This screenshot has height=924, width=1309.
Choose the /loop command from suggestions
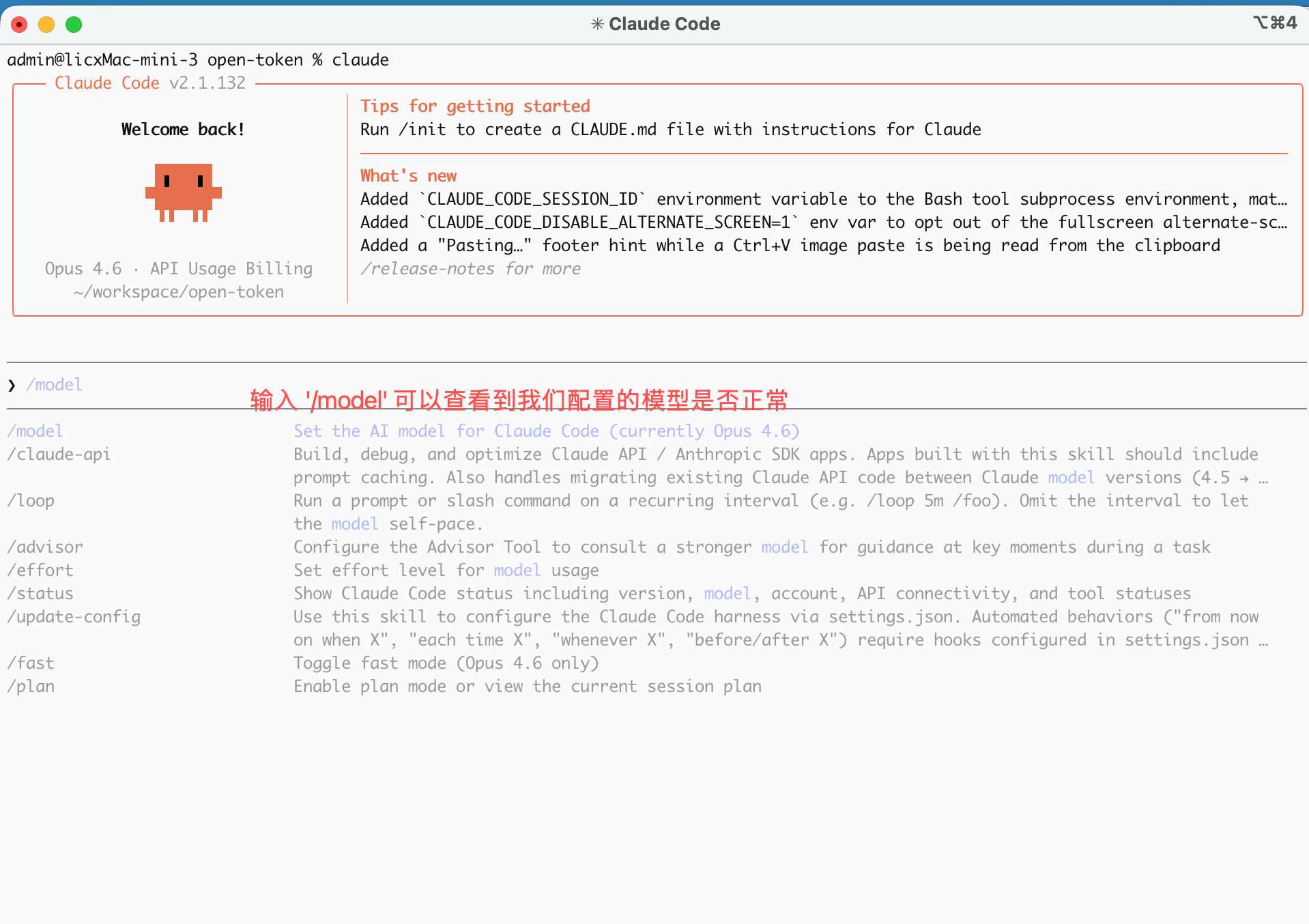pos(31,501)
